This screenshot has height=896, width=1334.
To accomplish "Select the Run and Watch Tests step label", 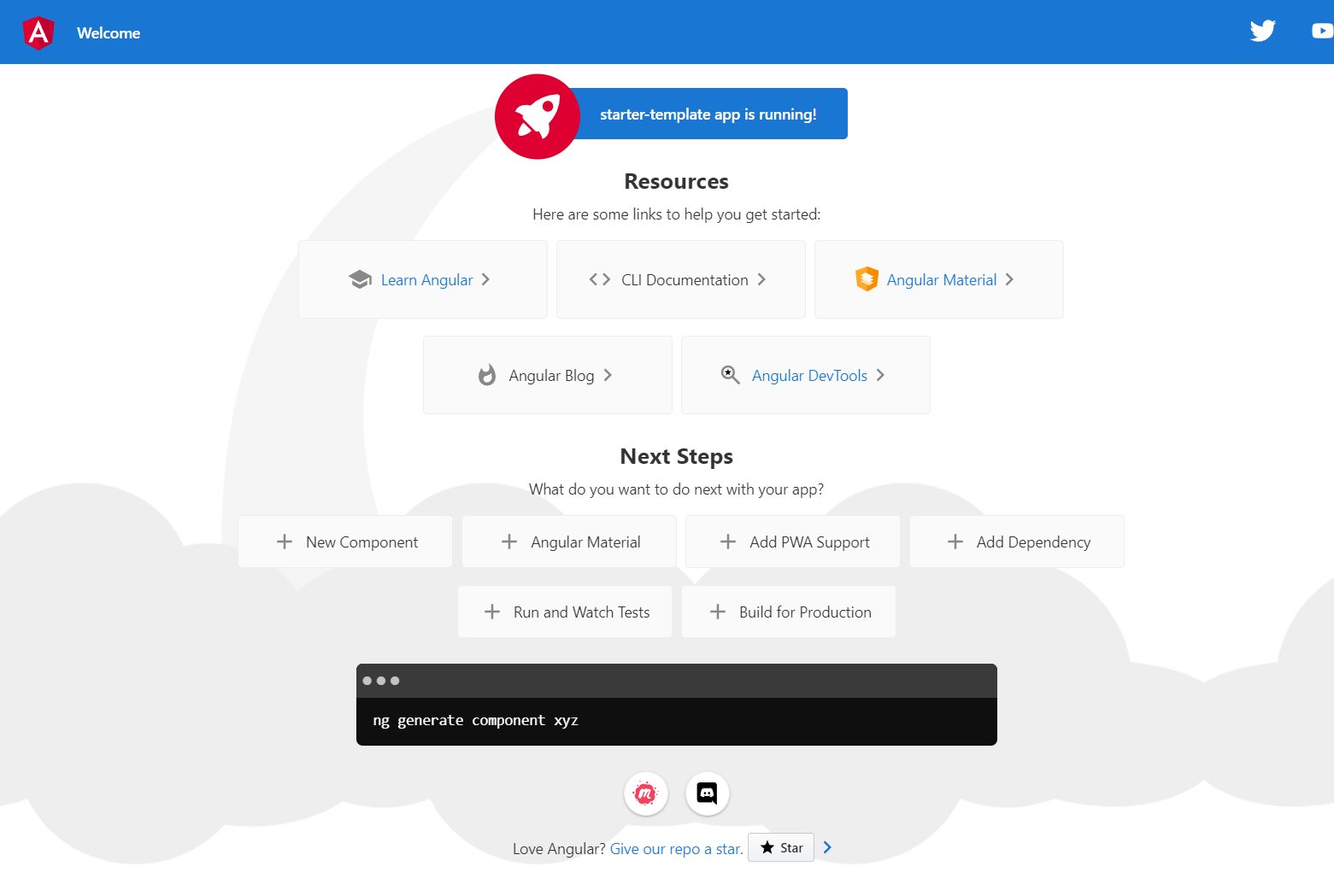I will click(581, 612).
